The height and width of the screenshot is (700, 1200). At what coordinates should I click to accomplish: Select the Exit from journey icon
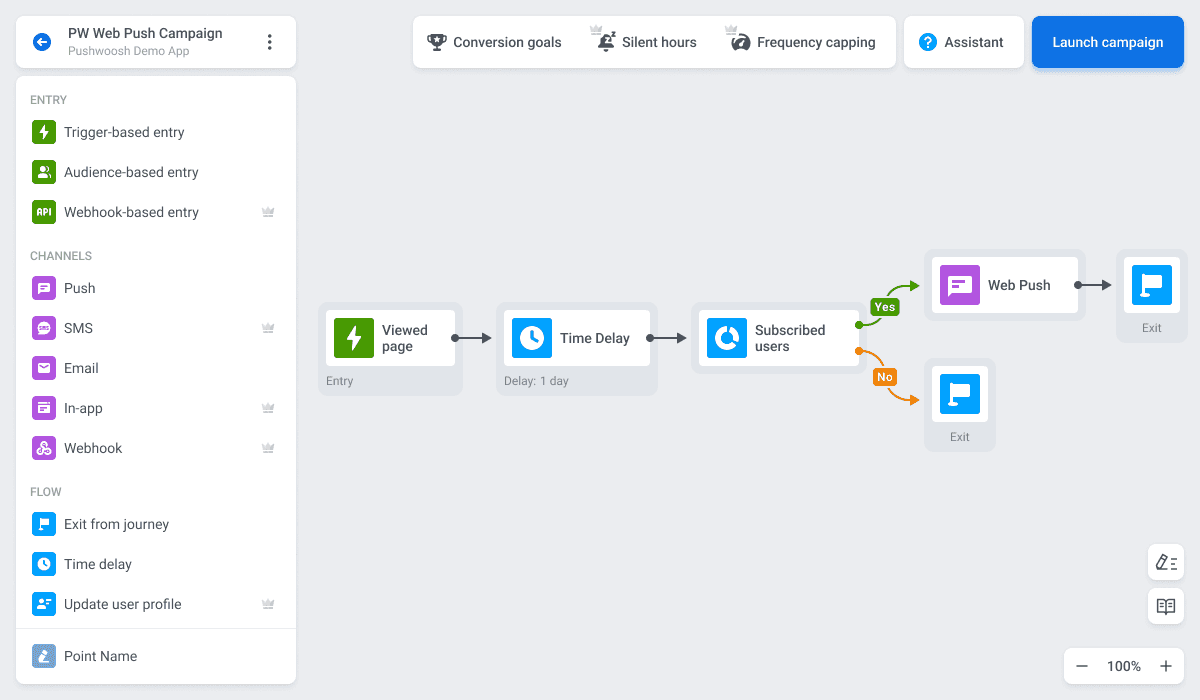click(x=44, y=524)
